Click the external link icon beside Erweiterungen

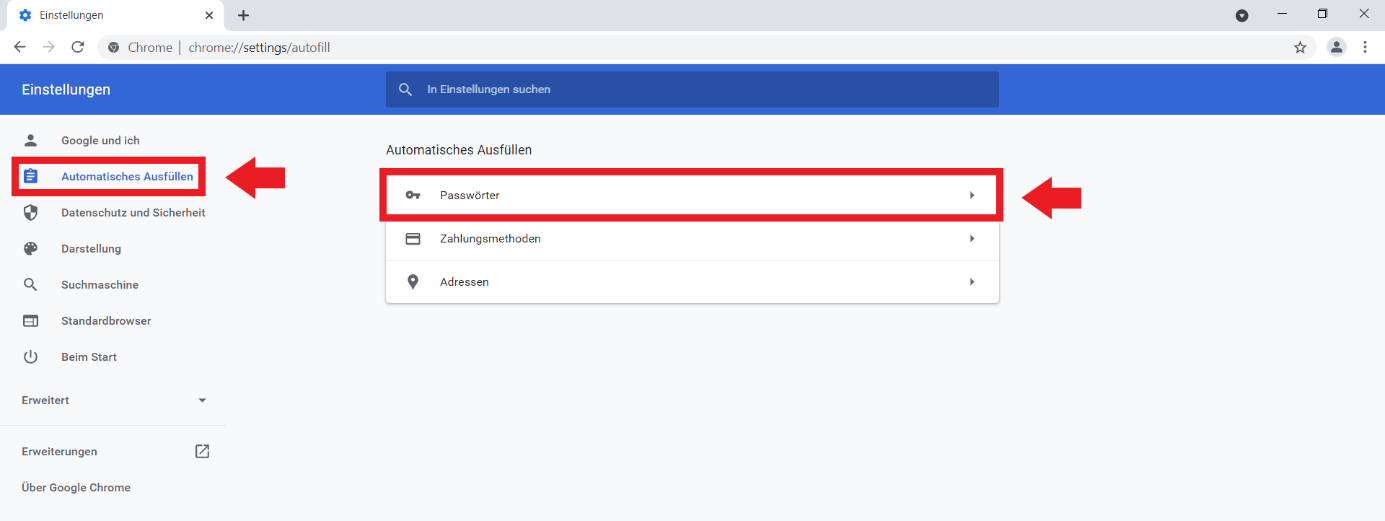pos(202,451)
